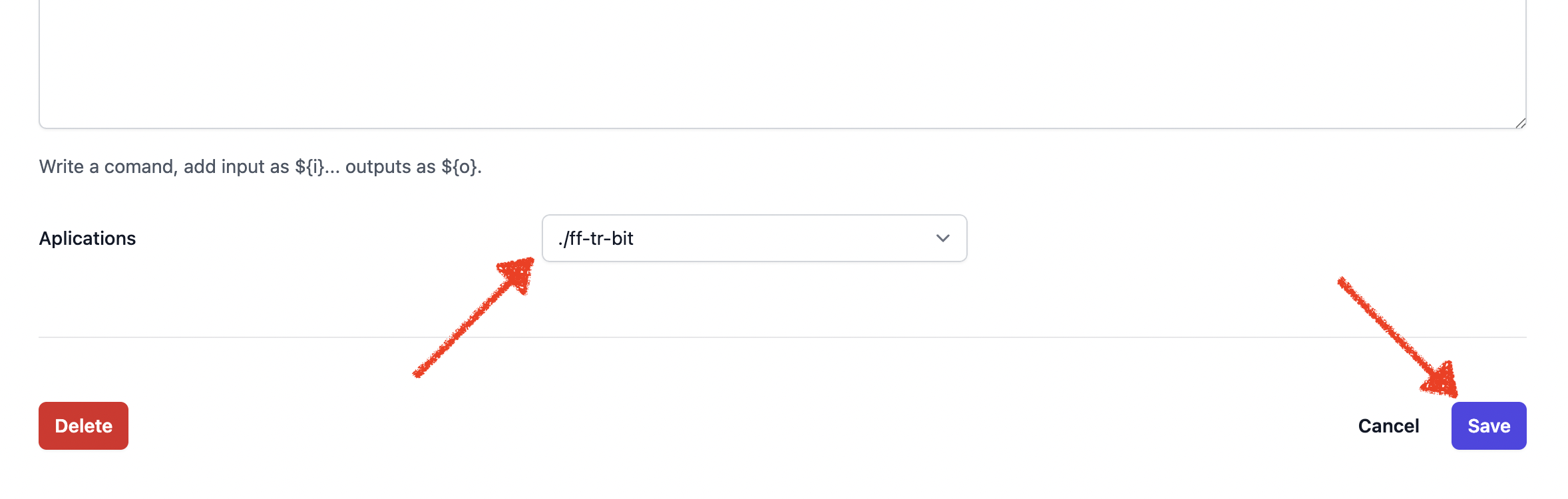1568x499 pixels.
Task: Click the word "Aplications" beside the dropdown
Action: (87, 238)
